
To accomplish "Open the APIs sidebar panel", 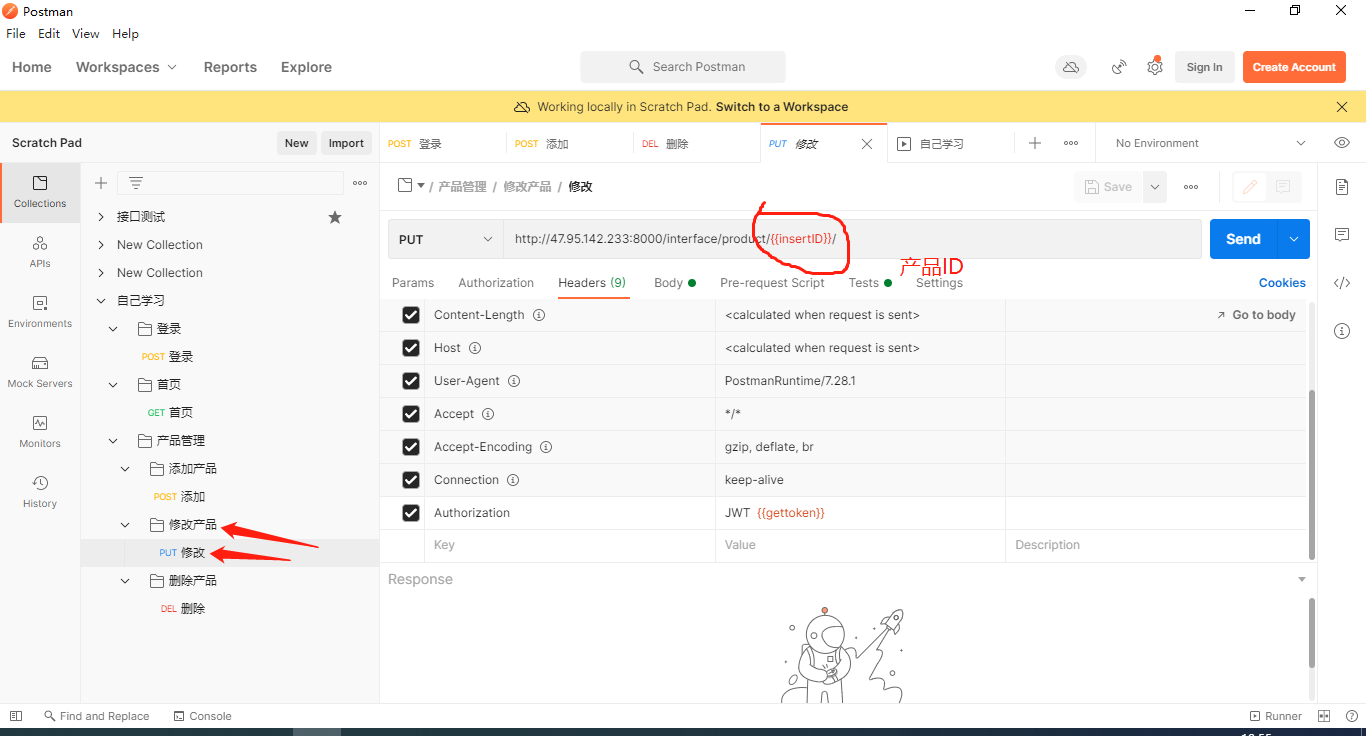I will pyautogui.click(x=40, y=252).
